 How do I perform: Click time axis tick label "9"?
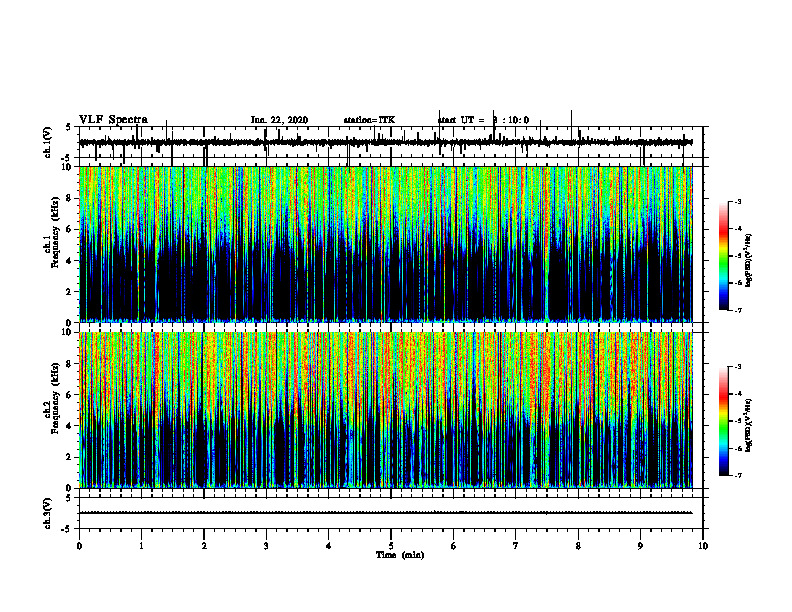640,546
